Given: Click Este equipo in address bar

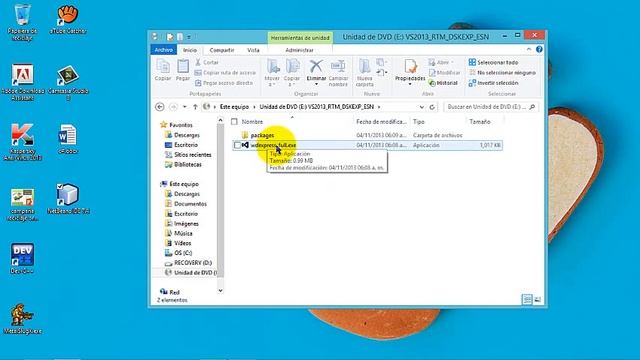Looking at the screenshot, I should point(234,107).
